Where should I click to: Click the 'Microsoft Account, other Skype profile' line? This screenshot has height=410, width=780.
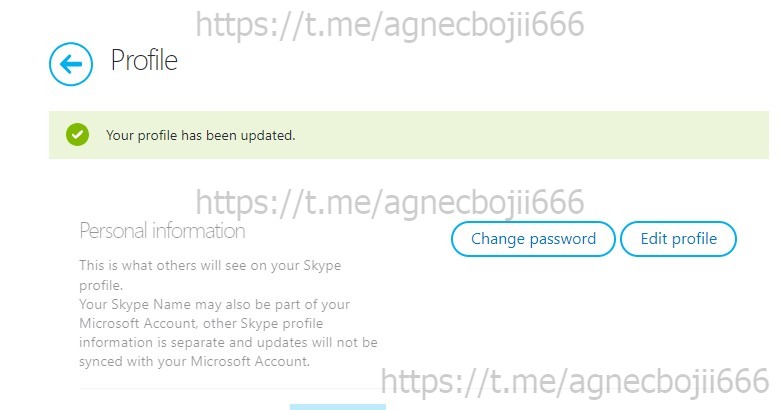[215, 323]
